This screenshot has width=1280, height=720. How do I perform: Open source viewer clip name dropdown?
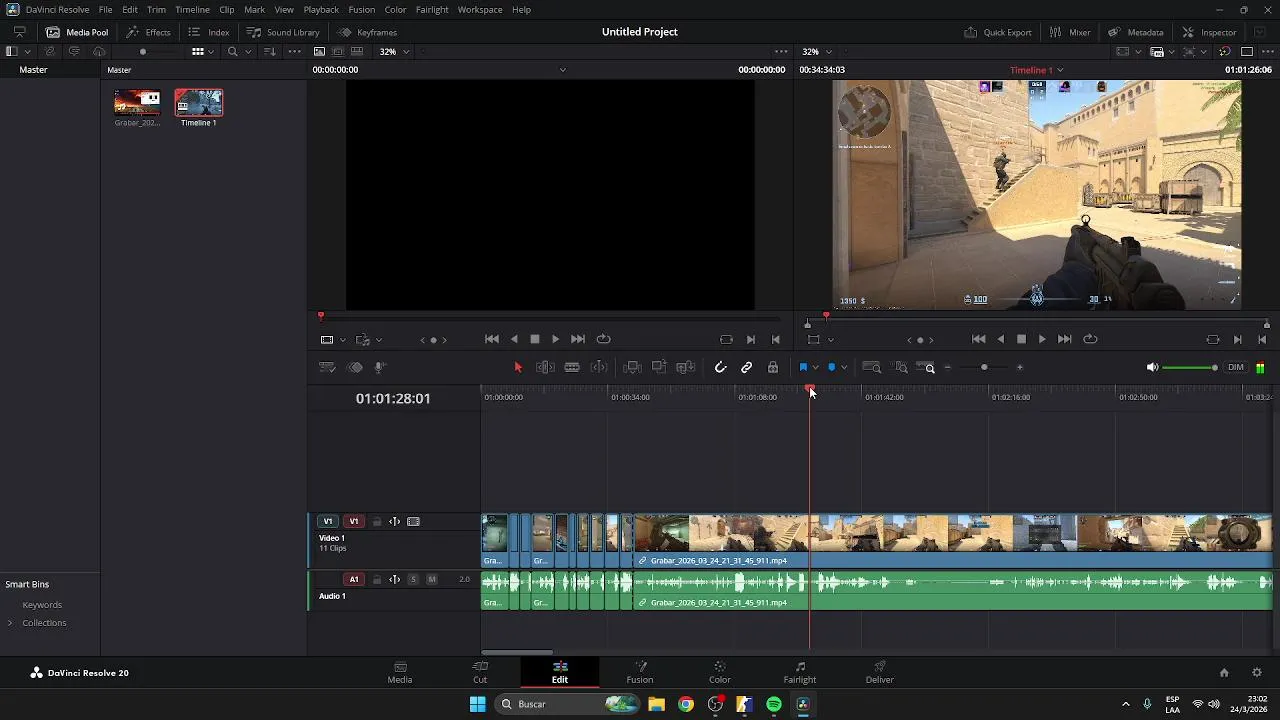(x=563, y=70)
